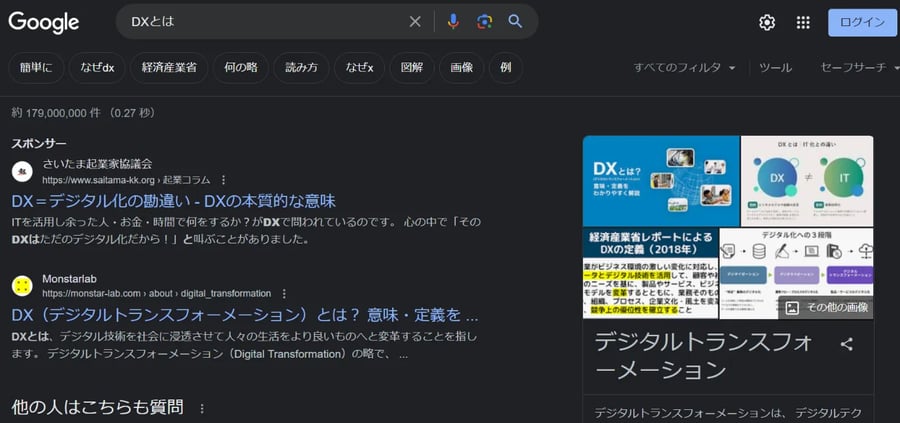Open the ツール options
Viewport: 900px width, 423px height.
point(775,68)
